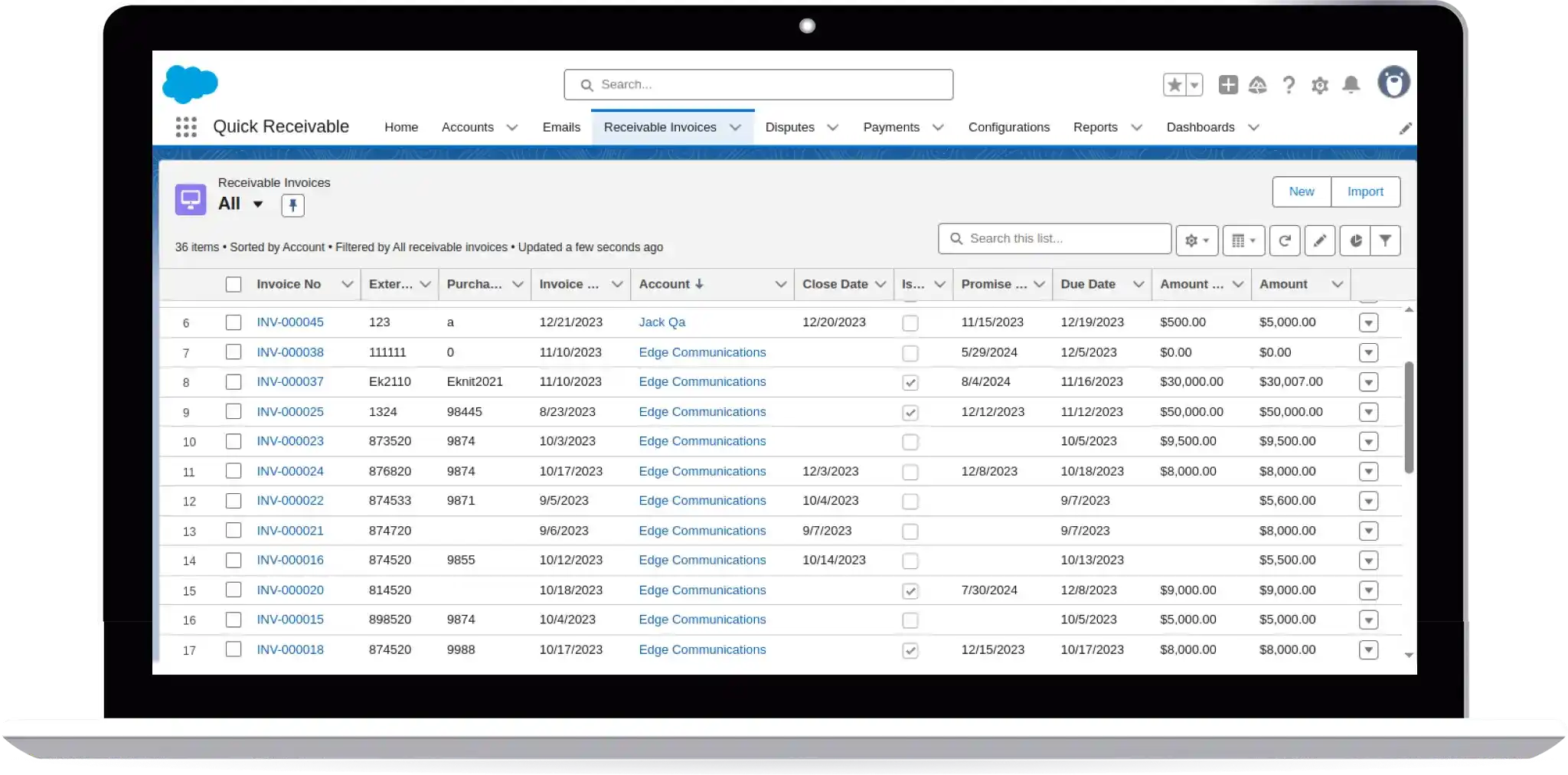Select all rows with header checkbox
This screenshot has width=1568, height=775.
(x=234, y=284)
